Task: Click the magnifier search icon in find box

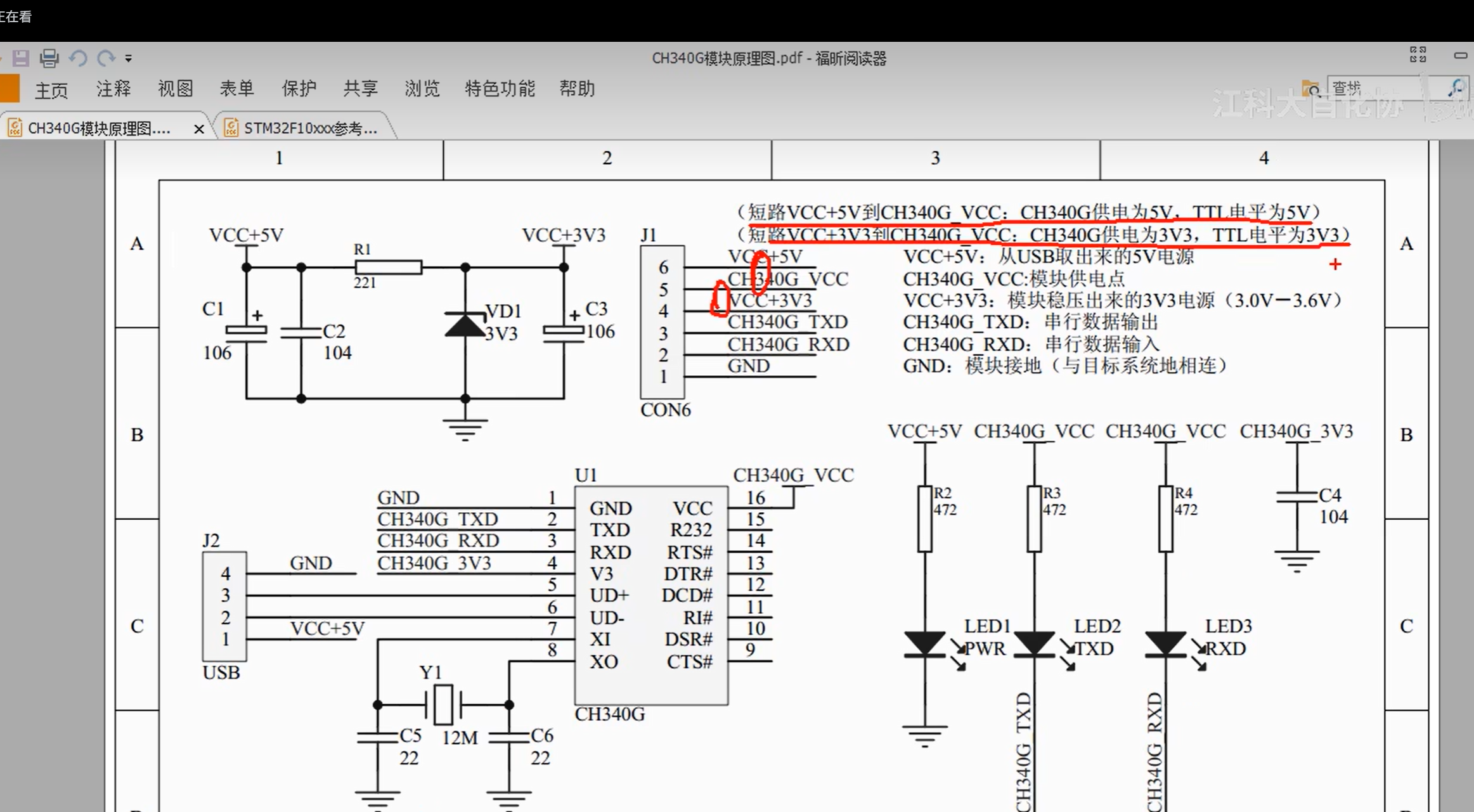Action: click(1456, 89)
